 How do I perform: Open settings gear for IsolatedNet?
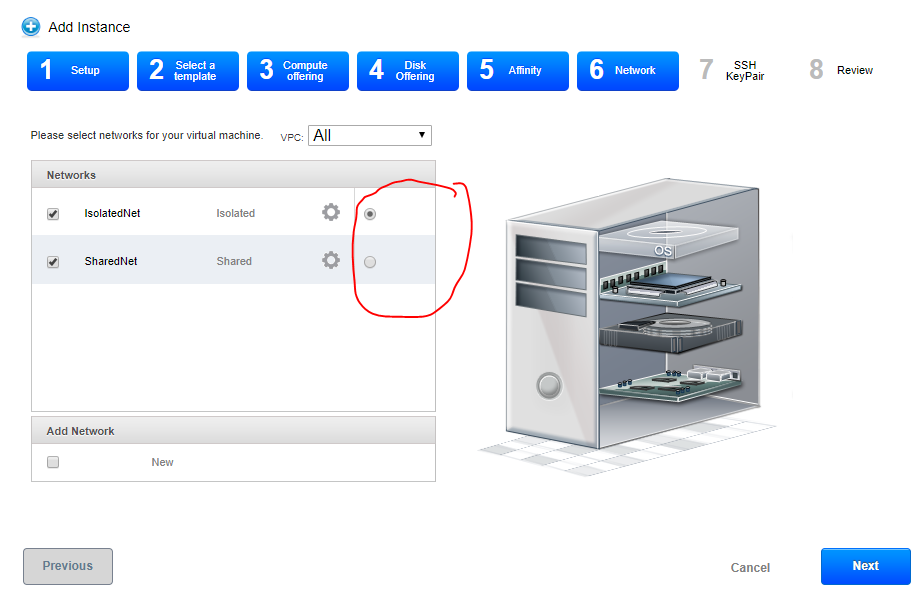pyautogui.click(x=331, y=212)
